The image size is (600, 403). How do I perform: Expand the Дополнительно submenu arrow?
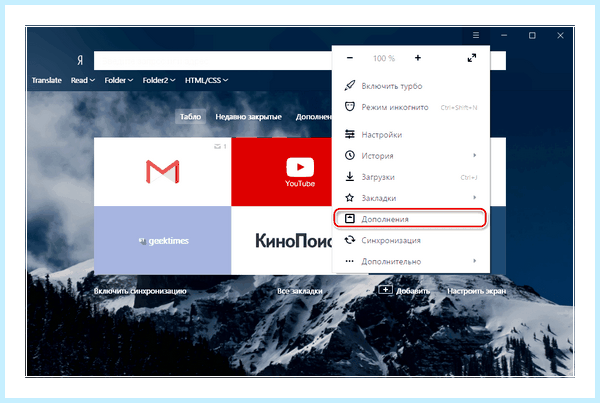pyautogui.click(x=474, y=261)
